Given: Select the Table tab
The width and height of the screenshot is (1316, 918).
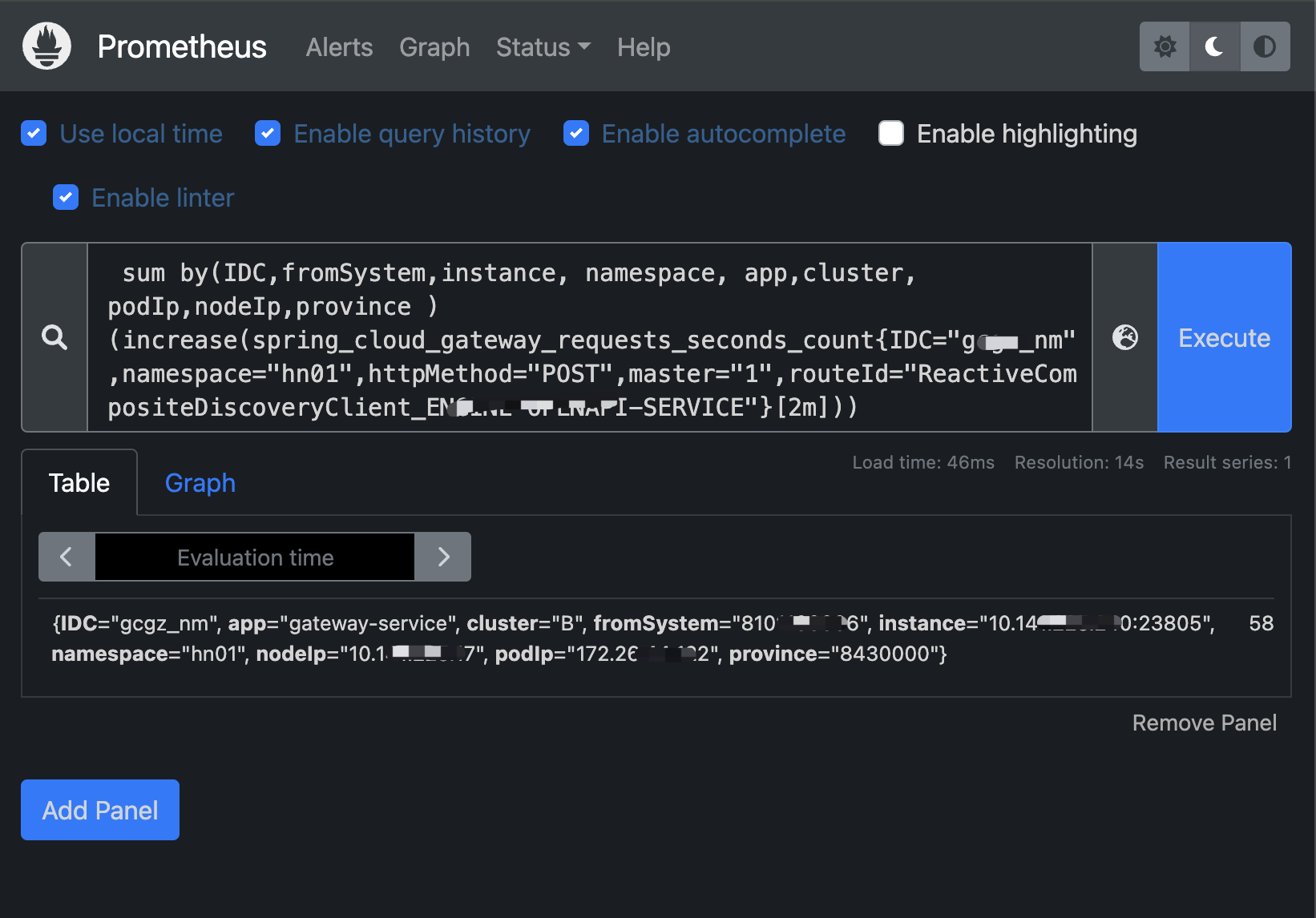Looking at the screenshot, I should 79,483.
